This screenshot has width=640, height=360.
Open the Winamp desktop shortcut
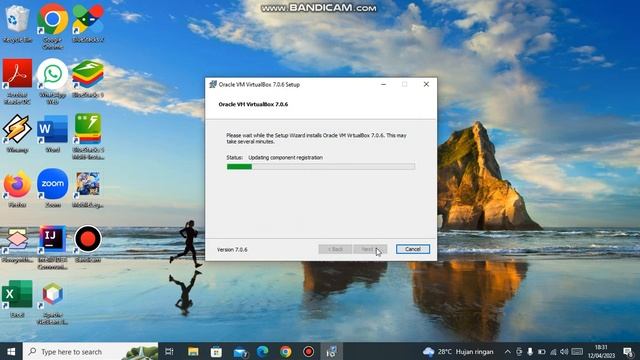pos(17,133)
